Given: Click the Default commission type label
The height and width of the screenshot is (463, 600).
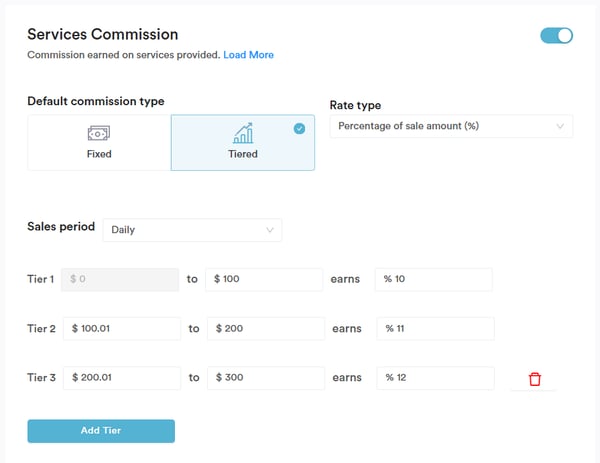Looking at the screenshot, I should [96, 101].
